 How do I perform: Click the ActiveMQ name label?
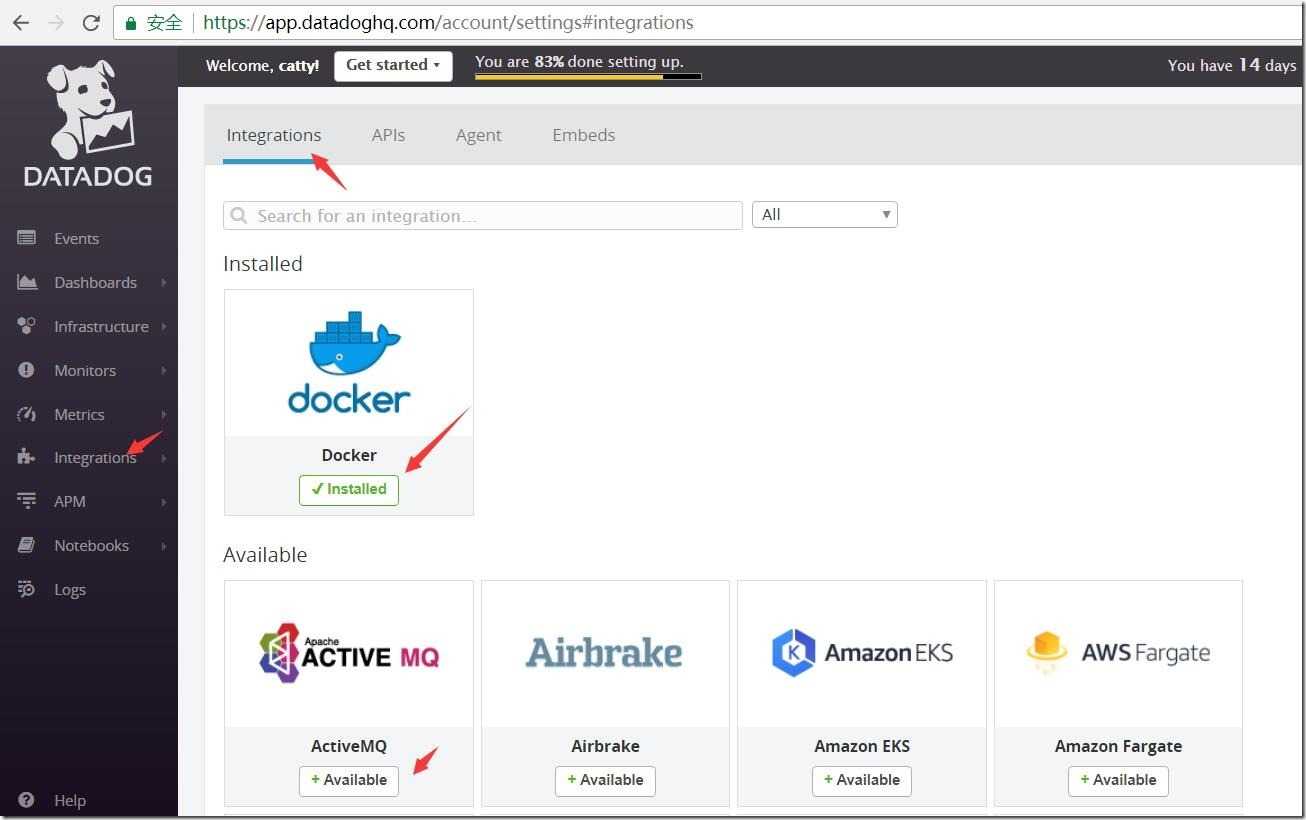pos(349,746)
